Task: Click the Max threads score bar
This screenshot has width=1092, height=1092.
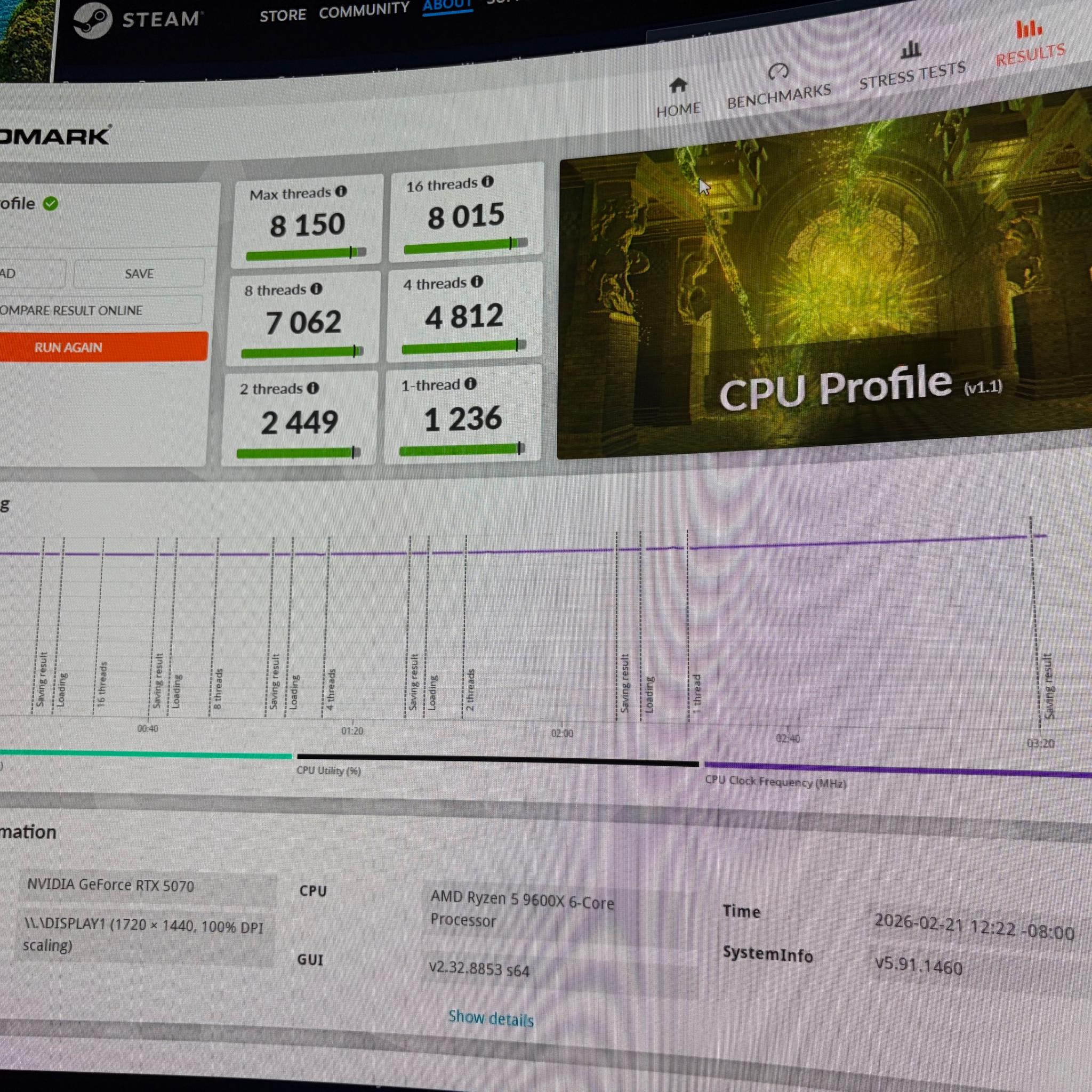Action: [306, 254]
